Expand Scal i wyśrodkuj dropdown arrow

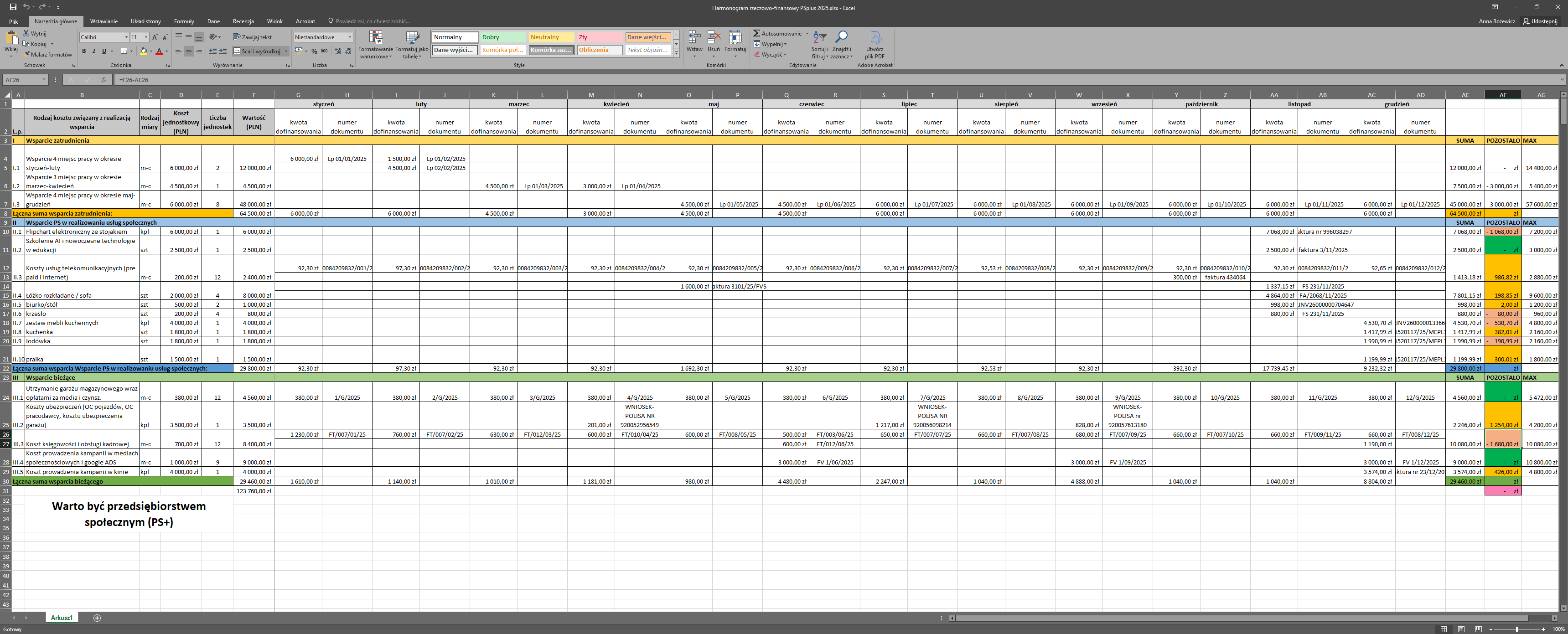(285, 51)
